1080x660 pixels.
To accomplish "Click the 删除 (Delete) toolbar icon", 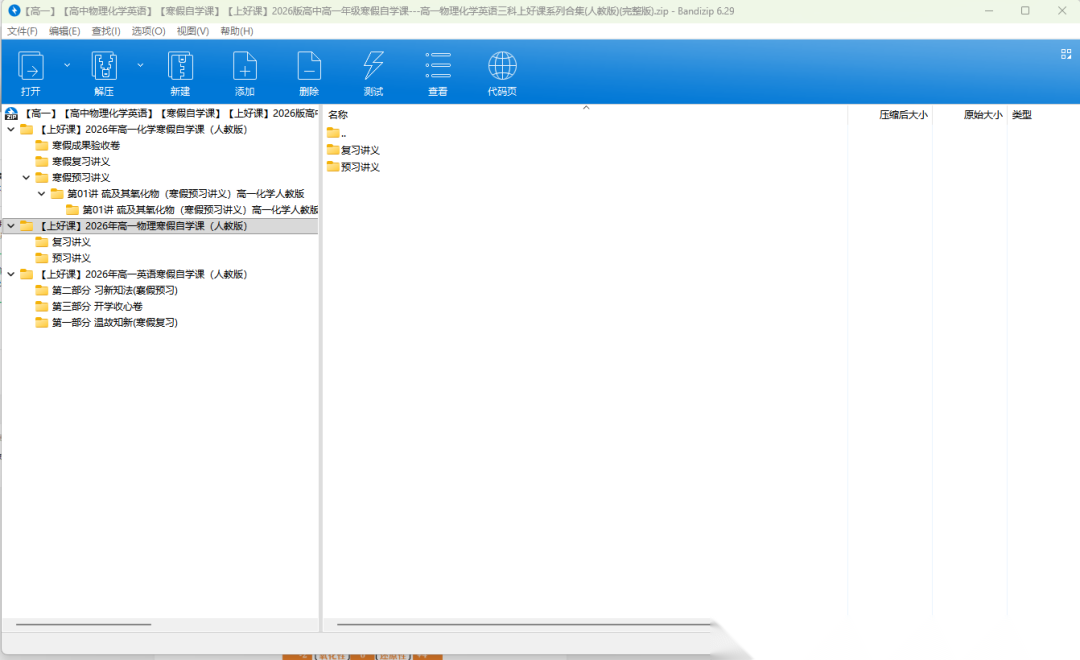I will coord(309,67).
